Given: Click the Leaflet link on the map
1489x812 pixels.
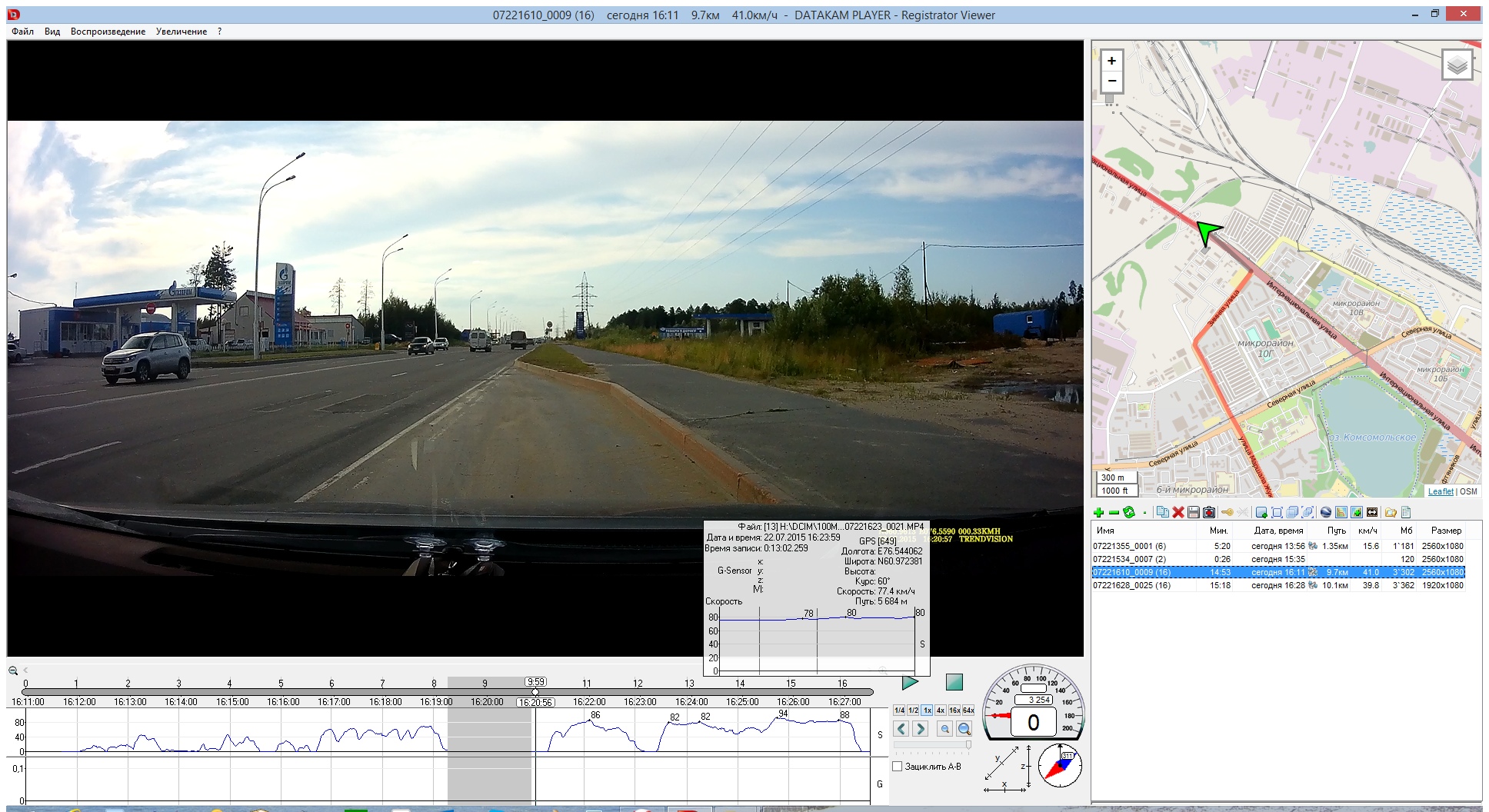Looking at the screenshot, I should [x=1441, y=491].
